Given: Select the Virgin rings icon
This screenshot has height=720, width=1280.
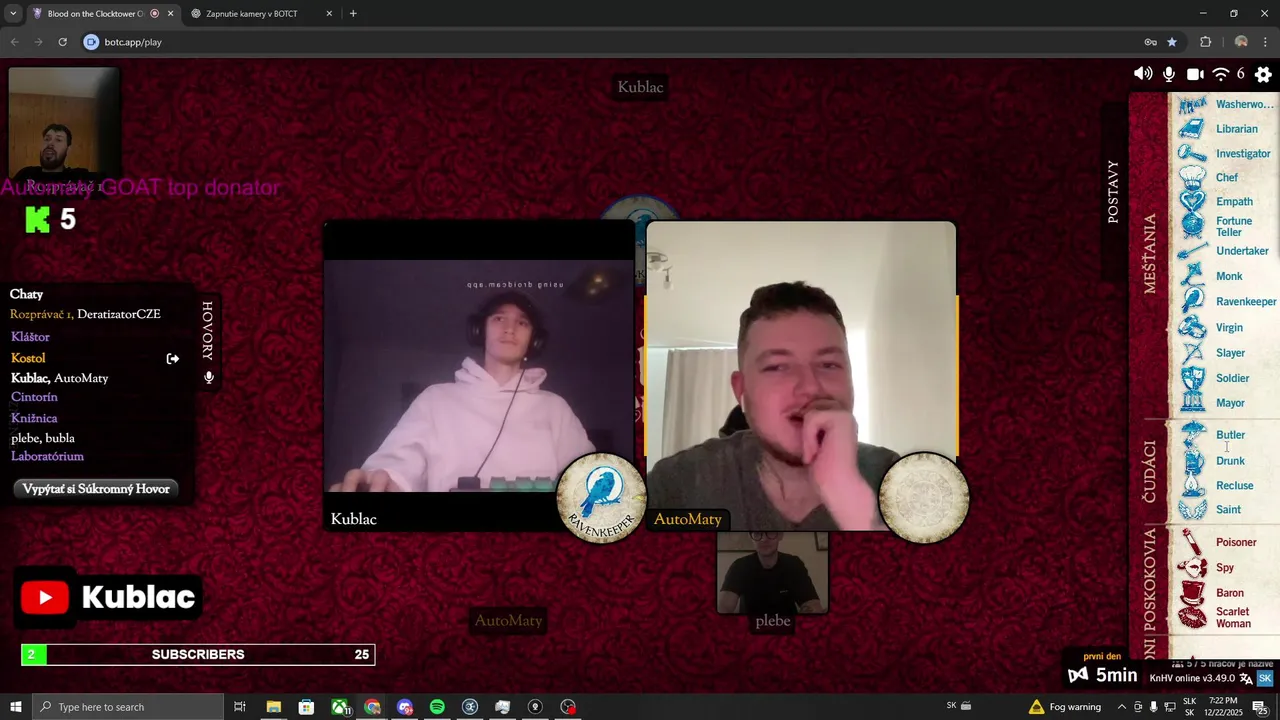Looking at the screenshot, I should (1192, 328).
